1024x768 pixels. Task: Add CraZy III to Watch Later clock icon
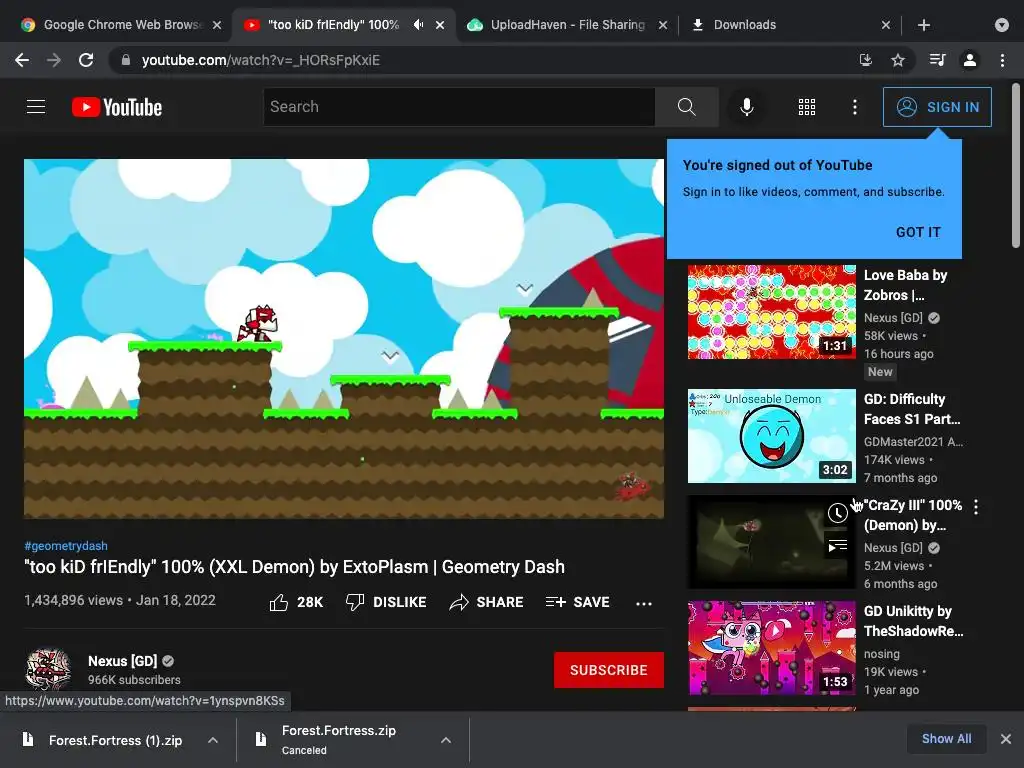(x=837, y=513)
